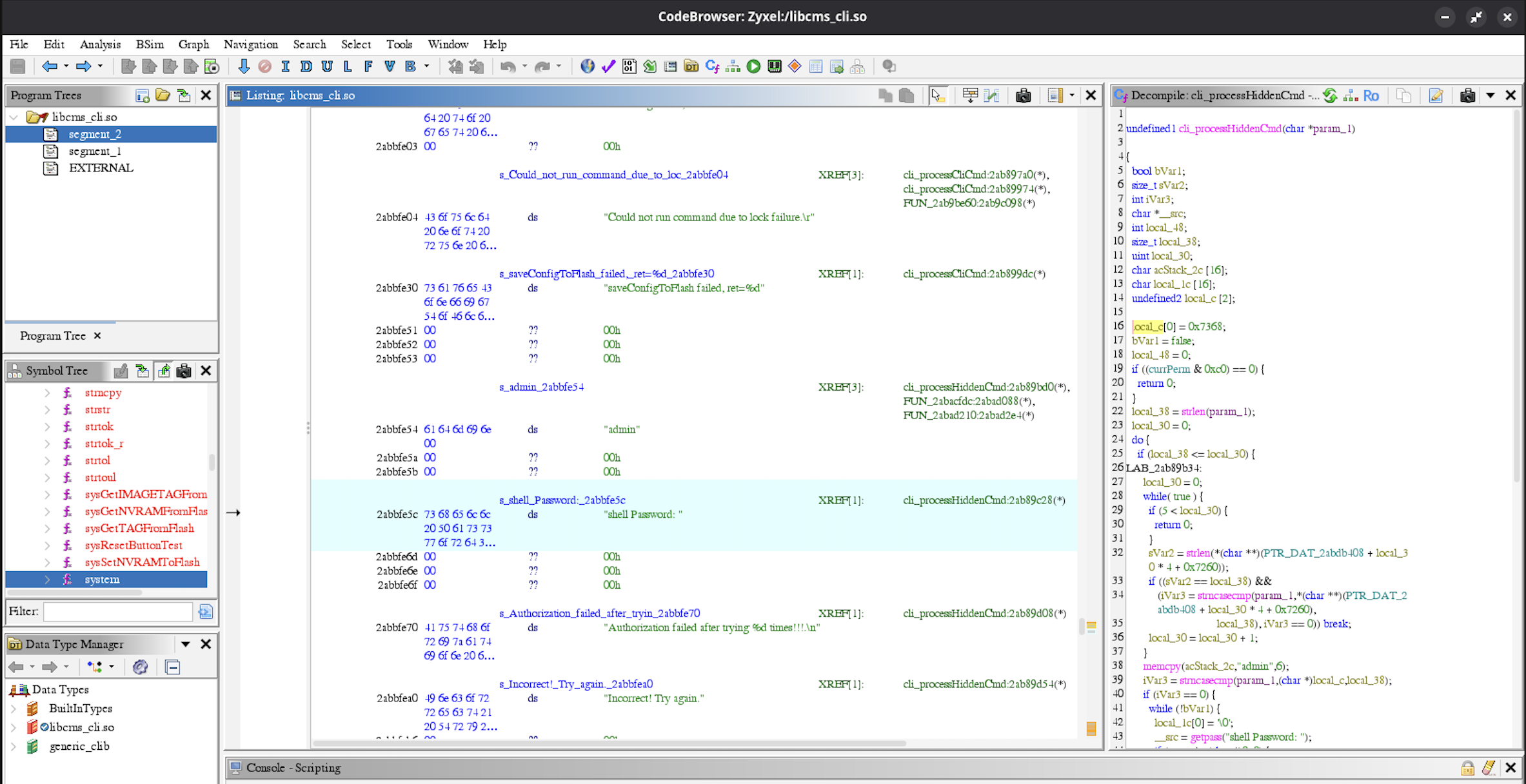Click the Redo arrow in the toolbar
Viewport: 1526px width, 784px height.
tap(542, 66)
